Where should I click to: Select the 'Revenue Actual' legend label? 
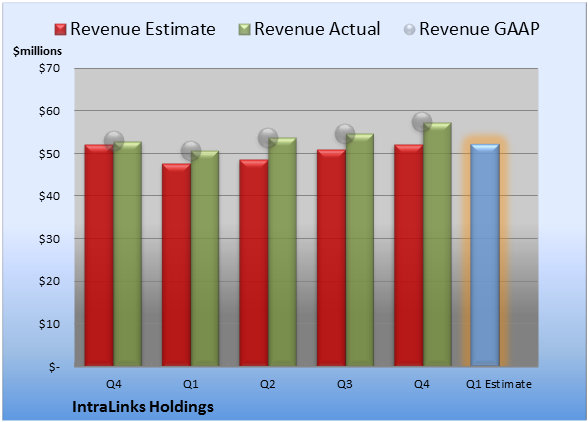coord(317,29)
